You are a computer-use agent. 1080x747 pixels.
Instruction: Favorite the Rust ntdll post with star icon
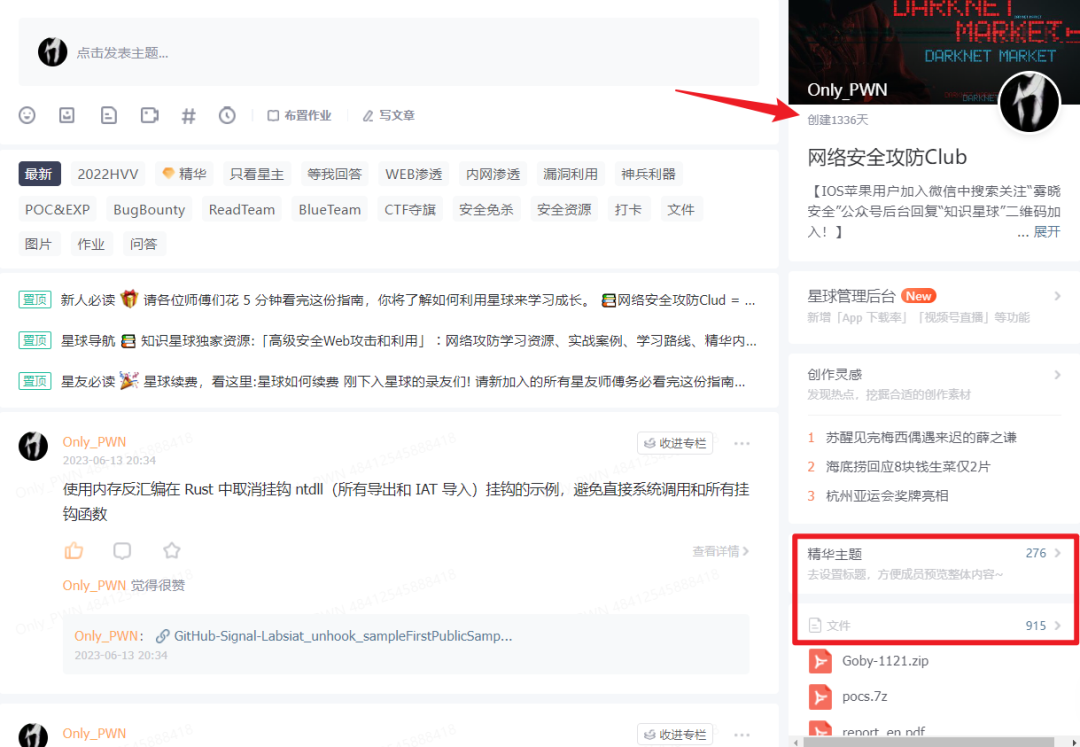pos(172,550)
